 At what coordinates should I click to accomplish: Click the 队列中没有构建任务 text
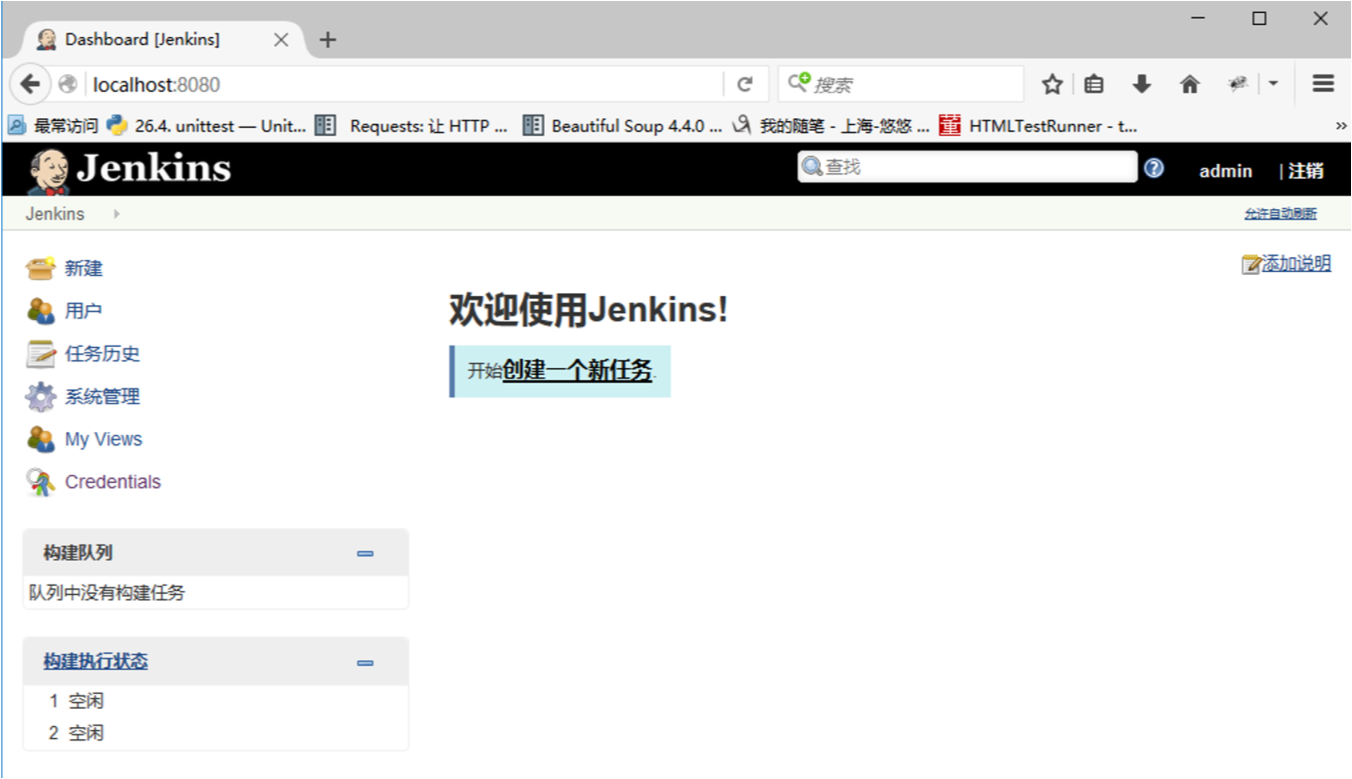click(107, 593)
